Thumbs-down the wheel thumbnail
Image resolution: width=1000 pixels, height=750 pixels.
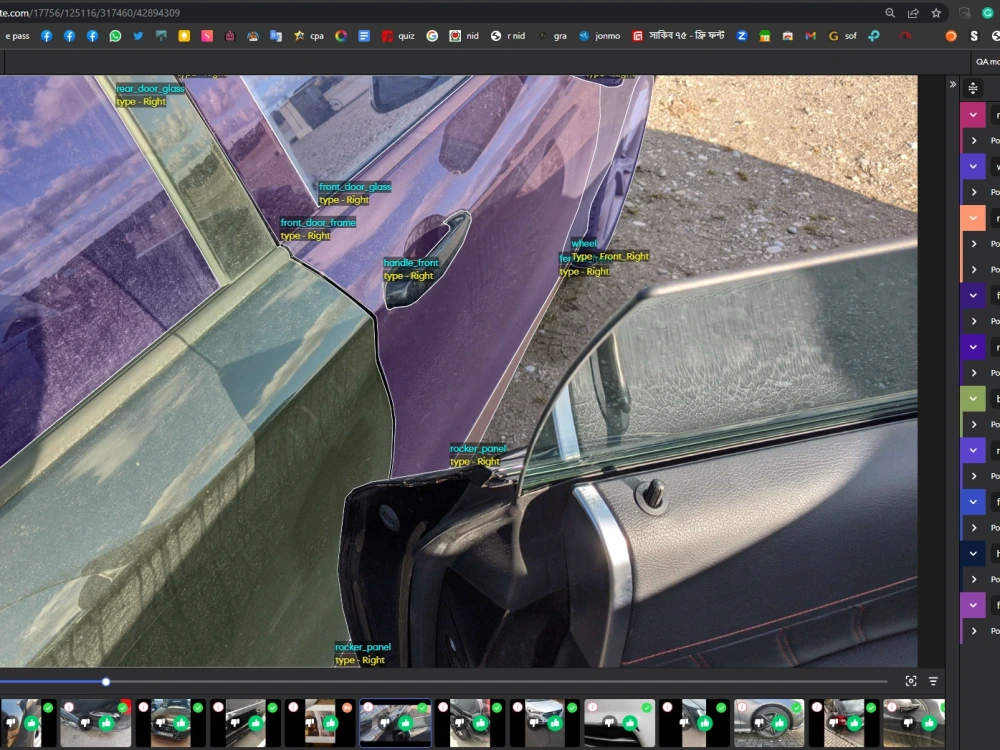[759, 723]
